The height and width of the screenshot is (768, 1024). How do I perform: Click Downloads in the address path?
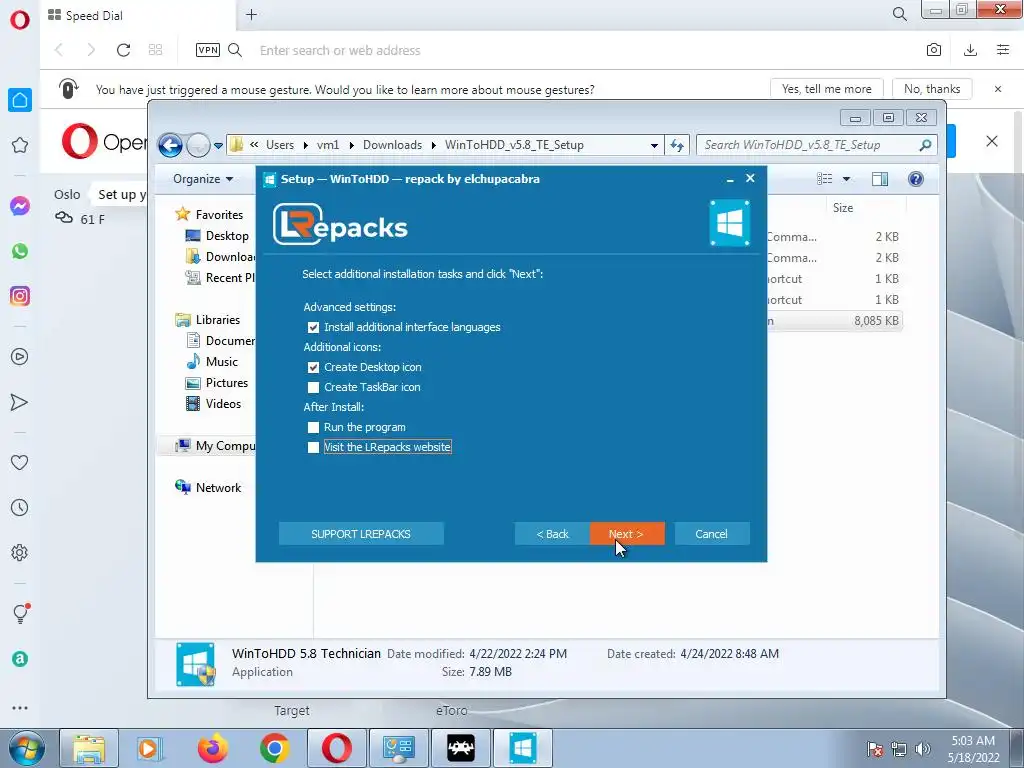pyautogui.click(x=392, y=145)
